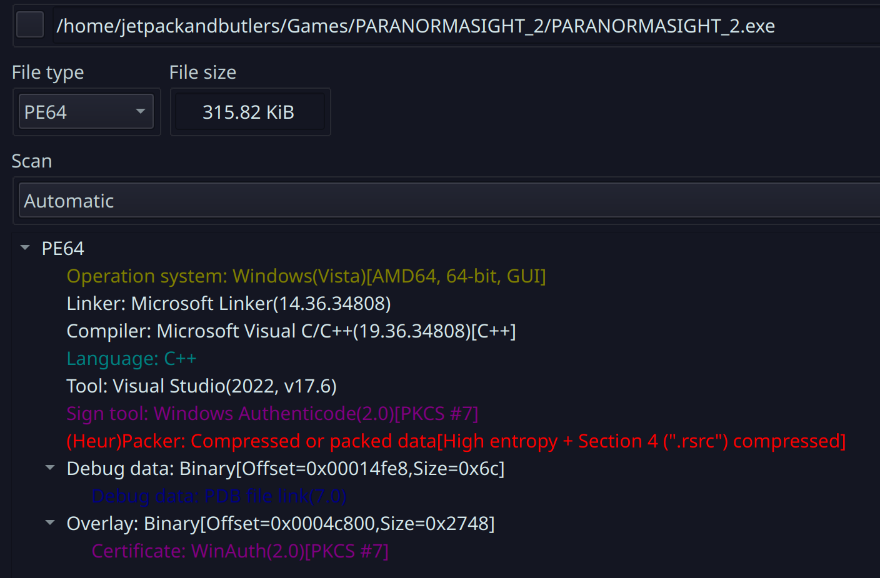Select Overlay Binary offset entry
Image resolution: width=880 pixels, height=578 pixels.
pos(280,523)
